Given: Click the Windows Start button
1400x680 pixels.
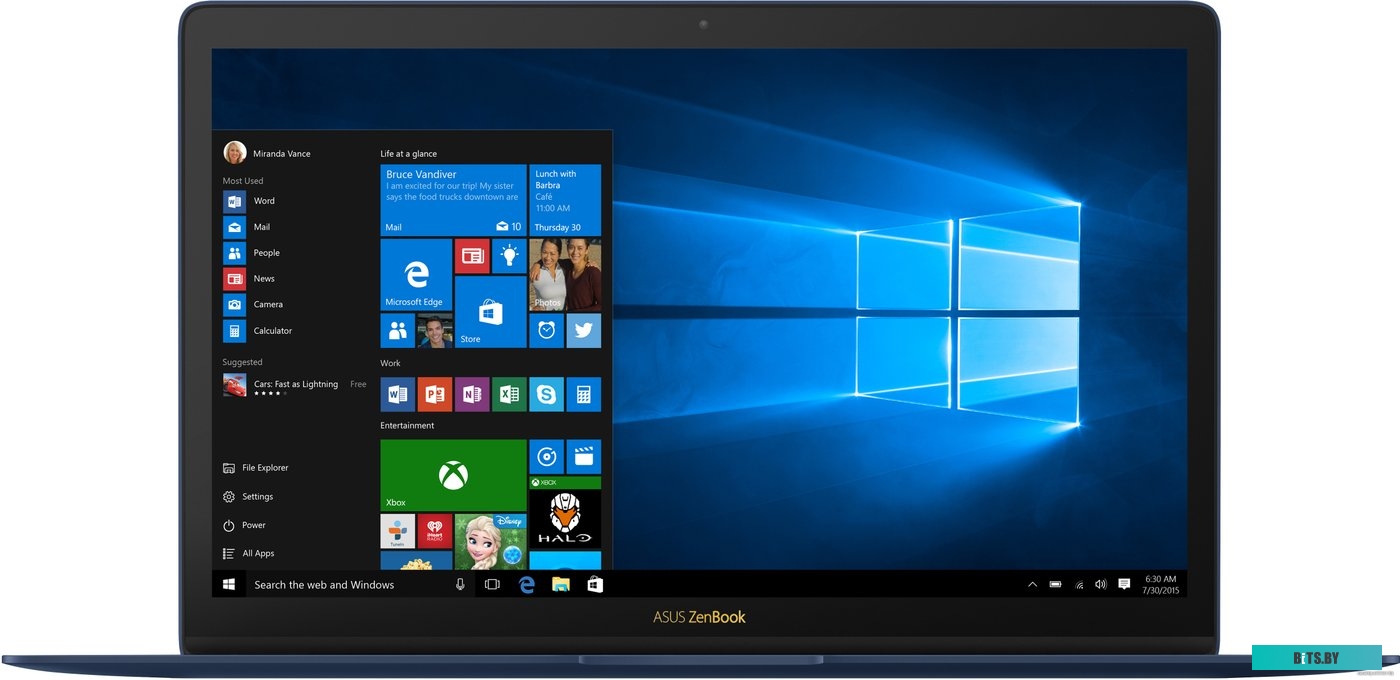Looking at the screenshot, I should point(229,584).
